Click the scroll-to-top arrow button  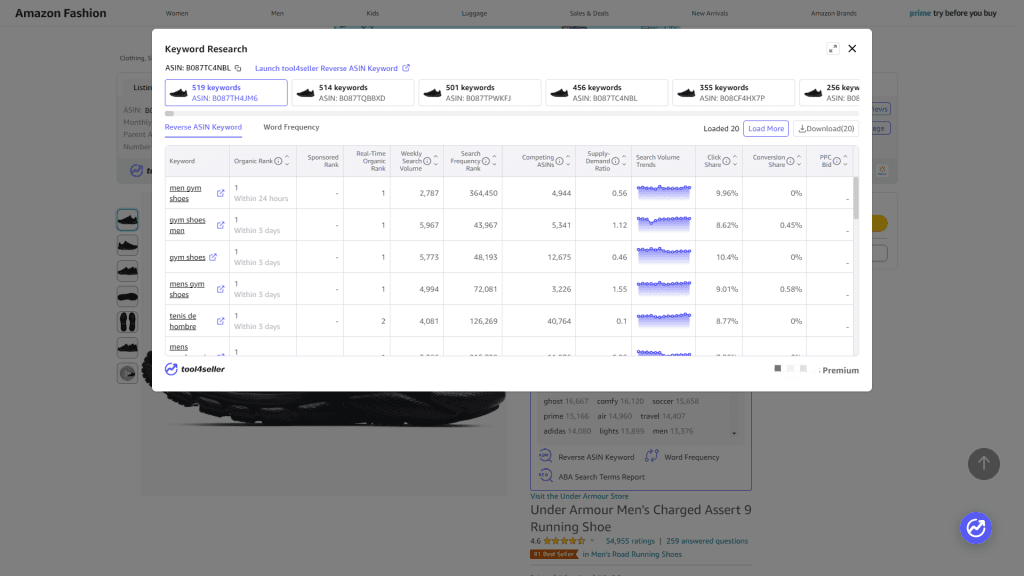click(984, 464)
